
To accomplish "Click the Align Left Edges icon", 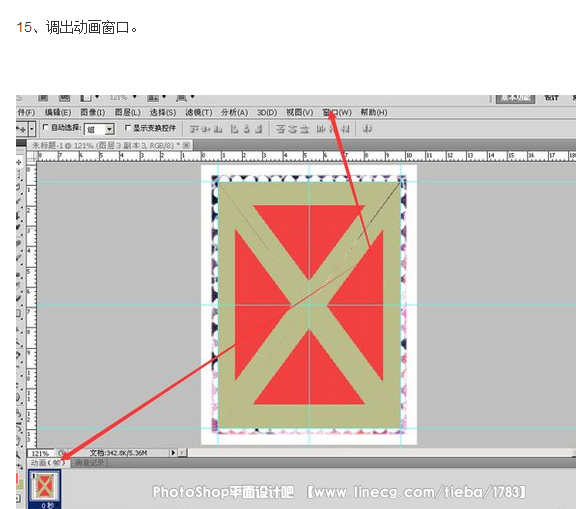I will point(234,129).
